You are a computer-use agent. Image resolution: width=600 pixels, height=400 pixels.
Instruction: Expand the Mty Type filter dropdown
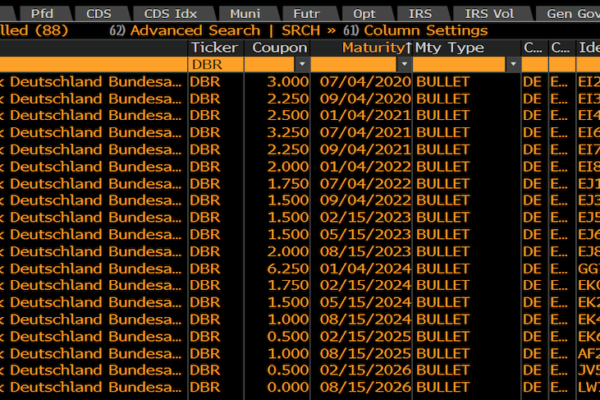[x=514, y=64]
